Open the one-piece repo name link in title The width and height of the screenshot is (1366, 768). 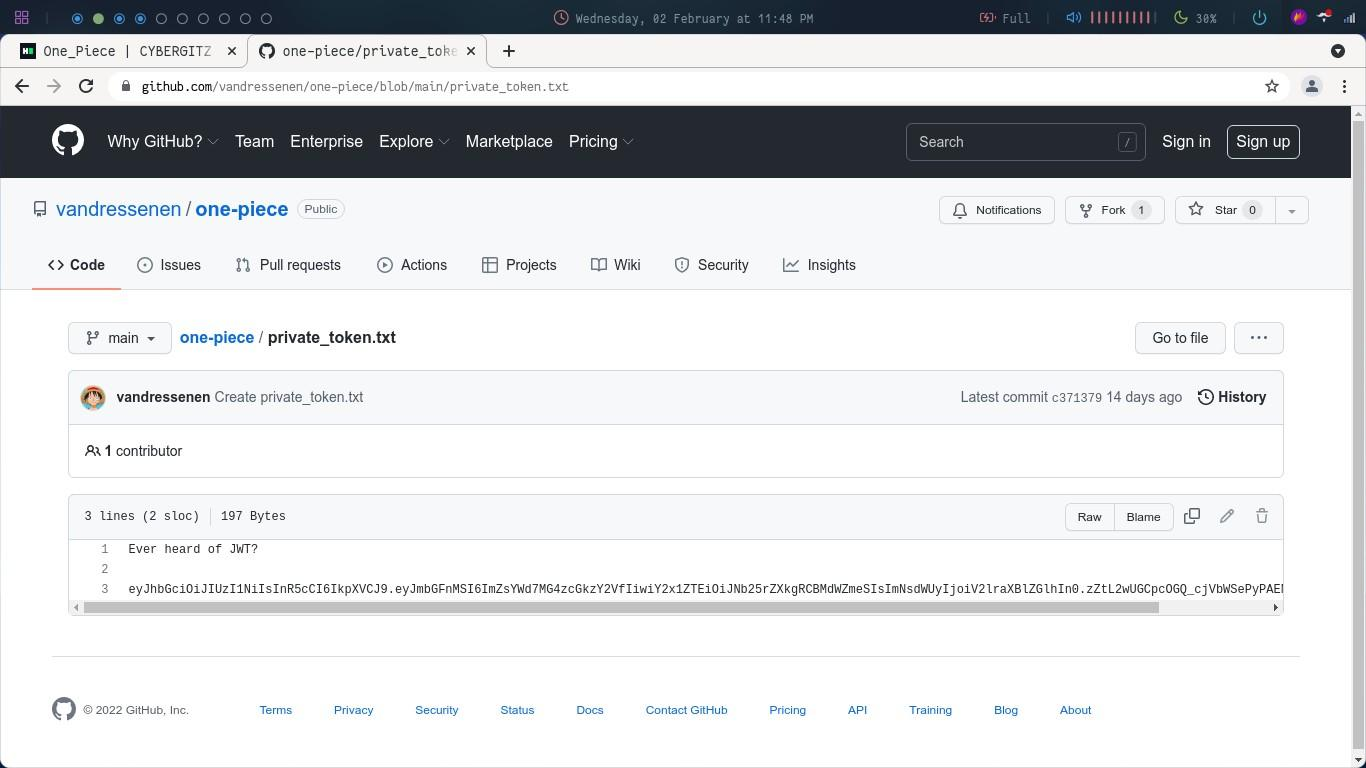point(242,209)
